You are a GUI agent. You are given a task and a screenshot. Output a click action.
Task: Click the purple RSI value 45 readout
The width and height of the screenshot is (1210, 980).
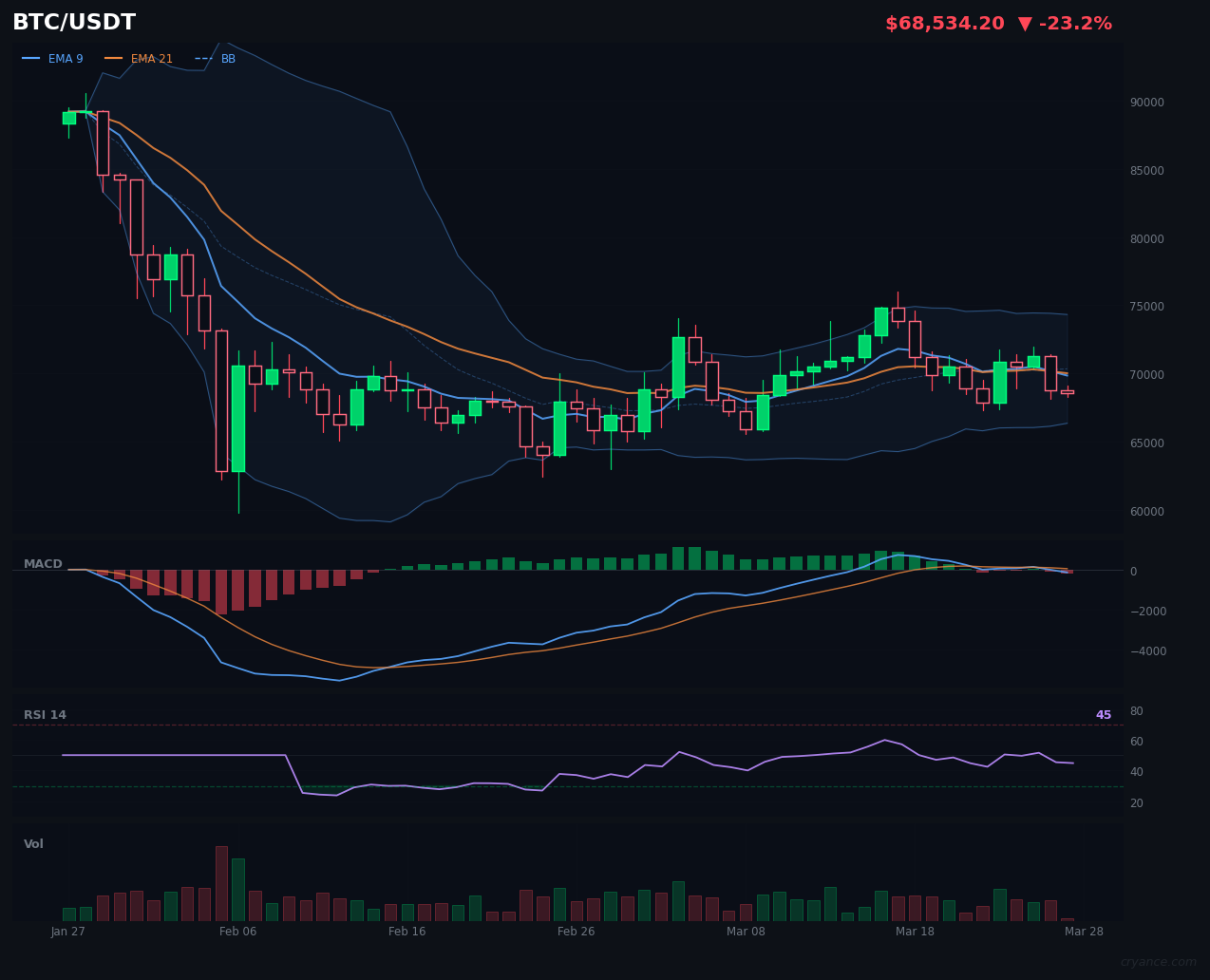point(1102,714)
